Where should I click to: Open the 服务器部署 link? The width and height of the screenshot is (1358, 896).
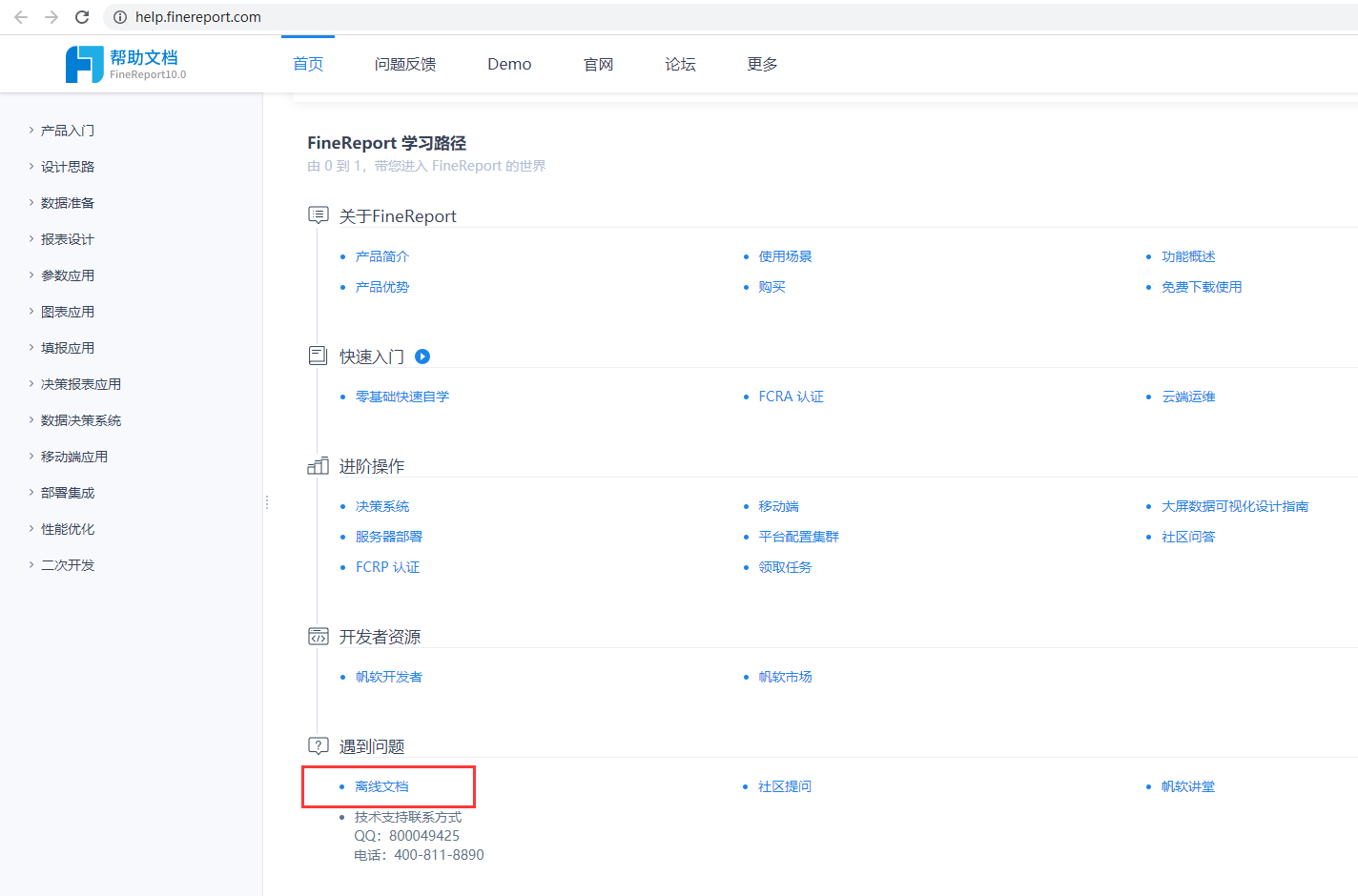(389, 537)
